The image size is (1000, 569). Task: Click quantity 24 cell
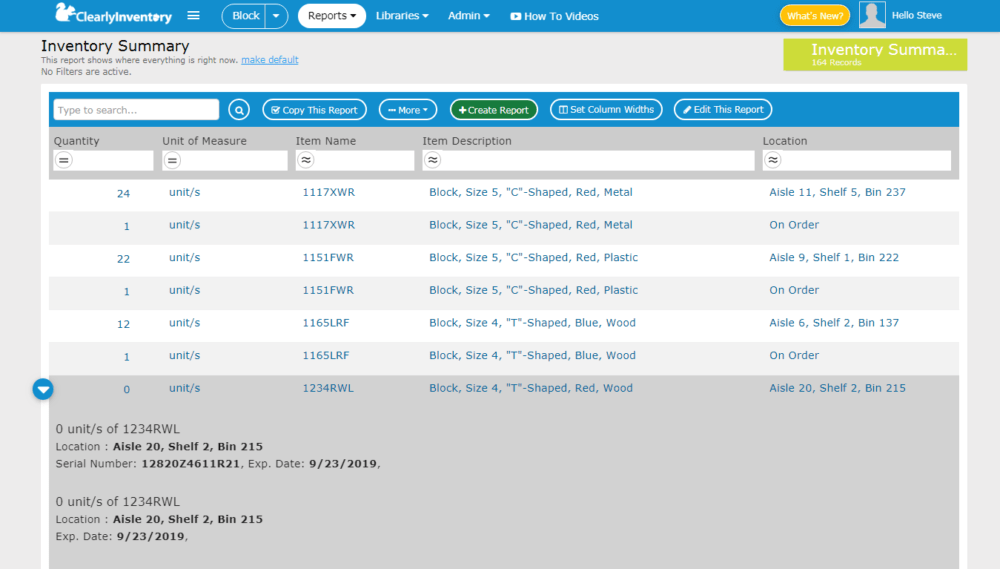(x=123, y=193)
